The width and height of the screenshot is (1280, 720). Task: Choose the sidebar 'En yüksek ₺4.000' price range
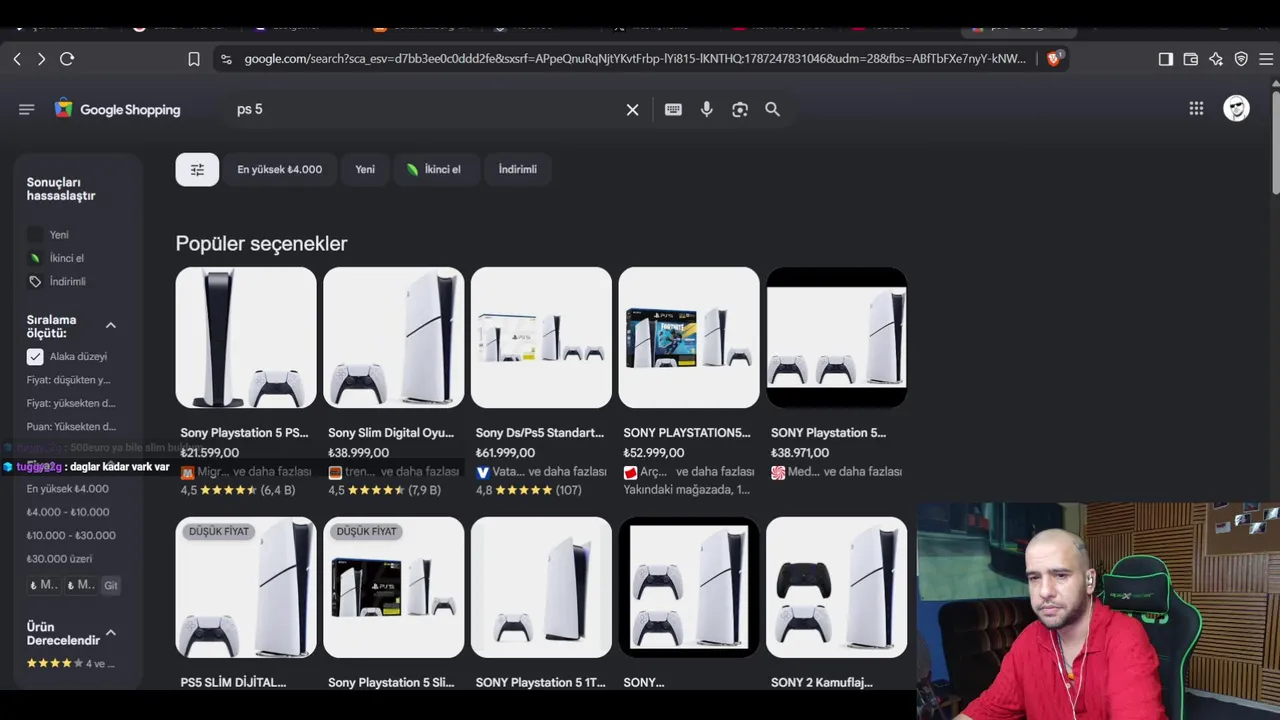pyautogui.click(x=68, y=489)
